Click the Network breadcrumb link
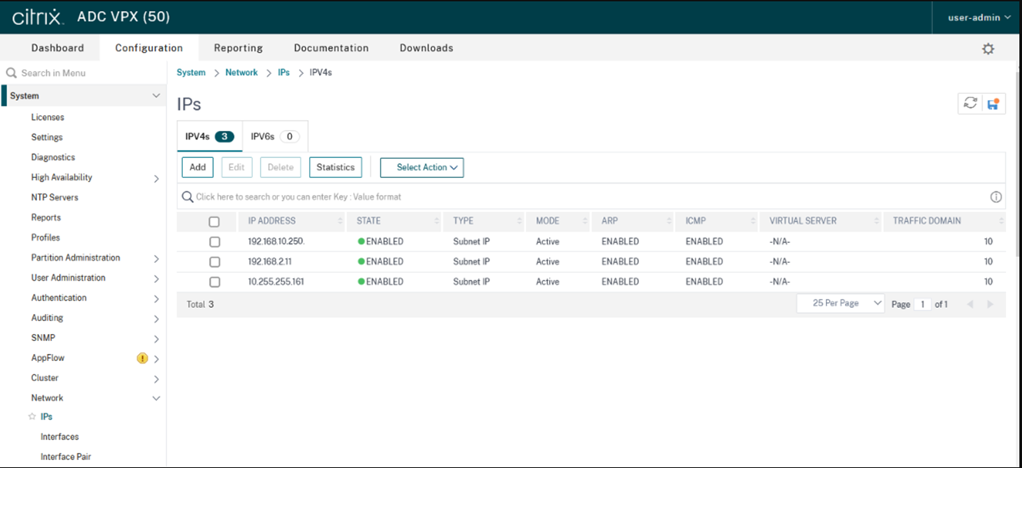The image size is (1022, 528). click(x=241, y=73)
